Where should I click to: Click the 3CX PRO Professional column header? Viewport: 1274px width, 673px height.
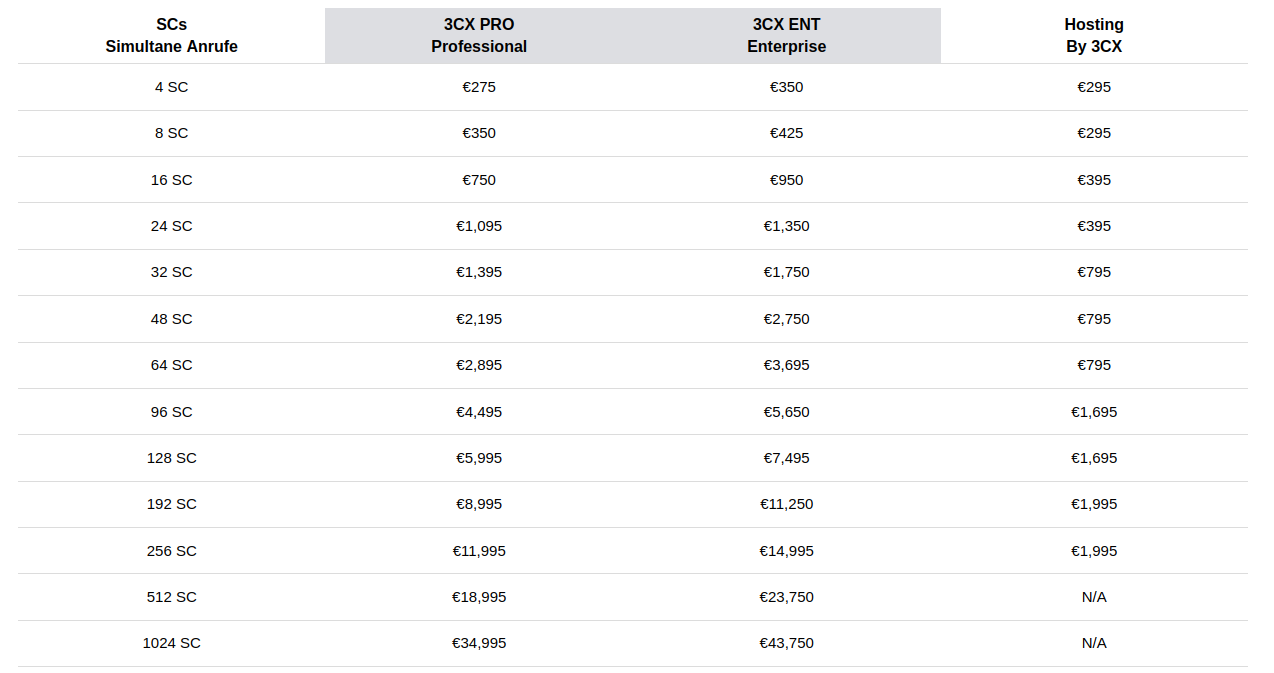479,36
